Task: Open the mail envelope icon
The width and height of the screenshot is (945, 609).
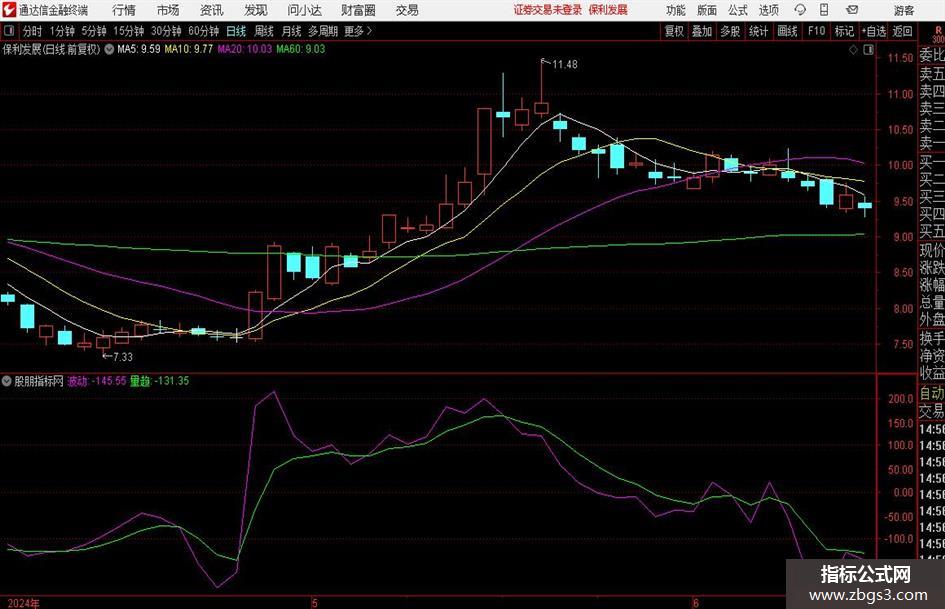Action: [852, 10]
